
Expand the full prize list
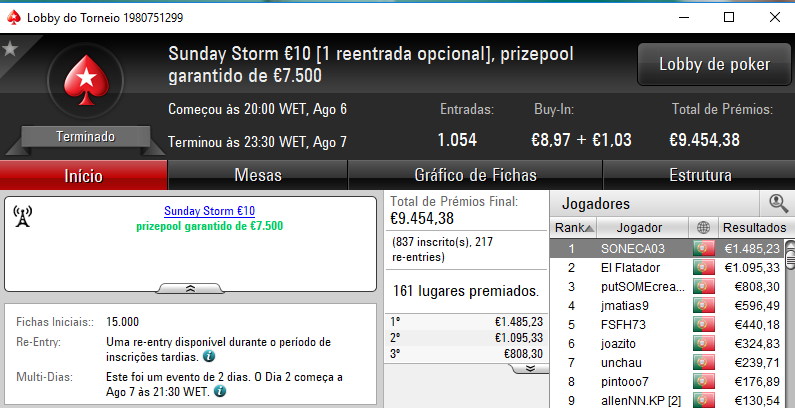click(x=530, y=368)
